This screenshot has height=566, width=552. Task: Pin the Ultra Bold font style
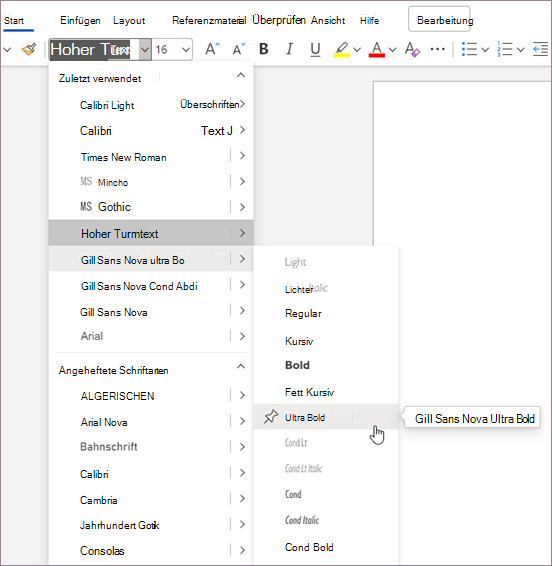pyautogui.click(x=271, y=417)
